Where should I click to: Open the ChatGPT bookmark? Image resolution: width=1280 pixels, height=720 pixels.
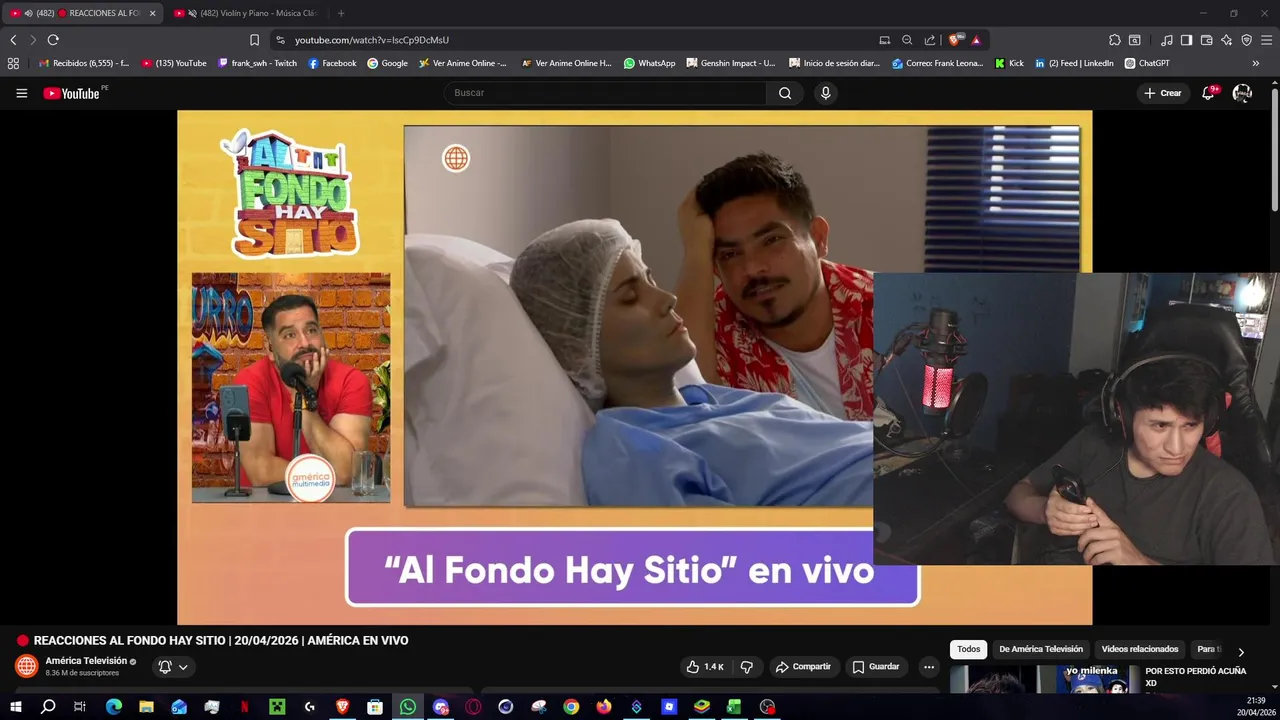pos(1147,63)
